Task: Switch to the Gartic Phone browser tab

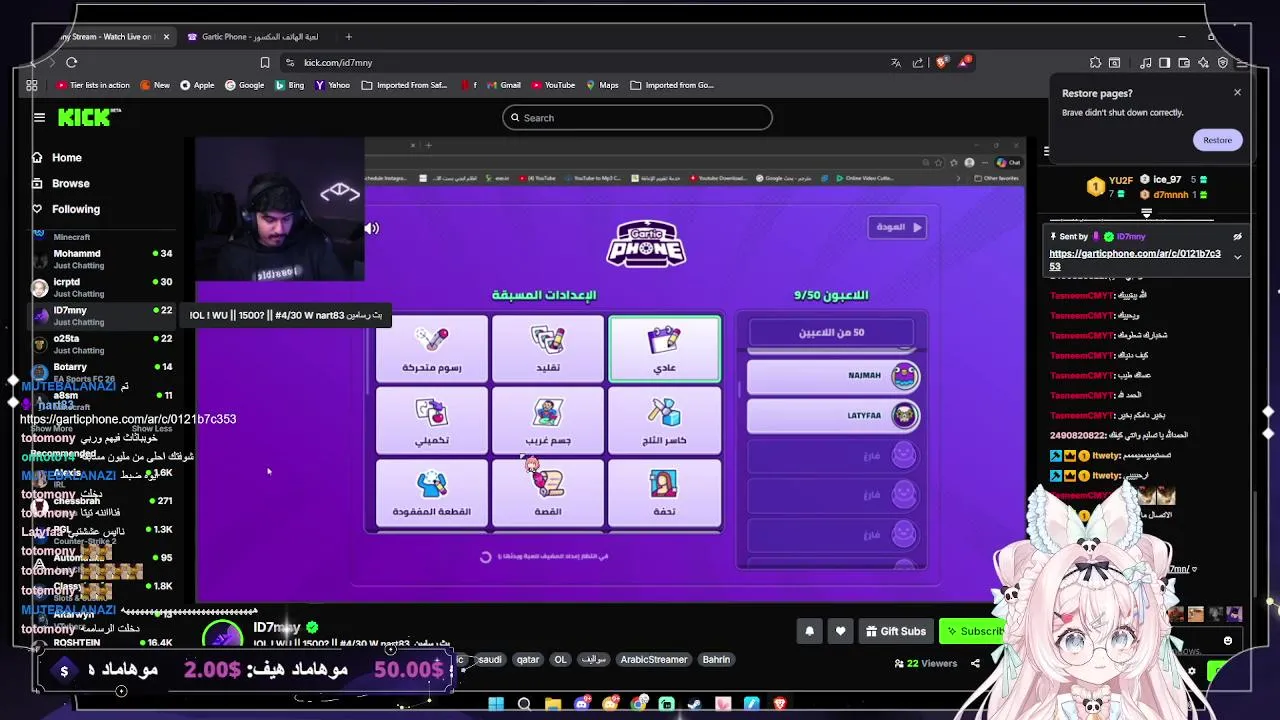Action: tap(260, 37)
